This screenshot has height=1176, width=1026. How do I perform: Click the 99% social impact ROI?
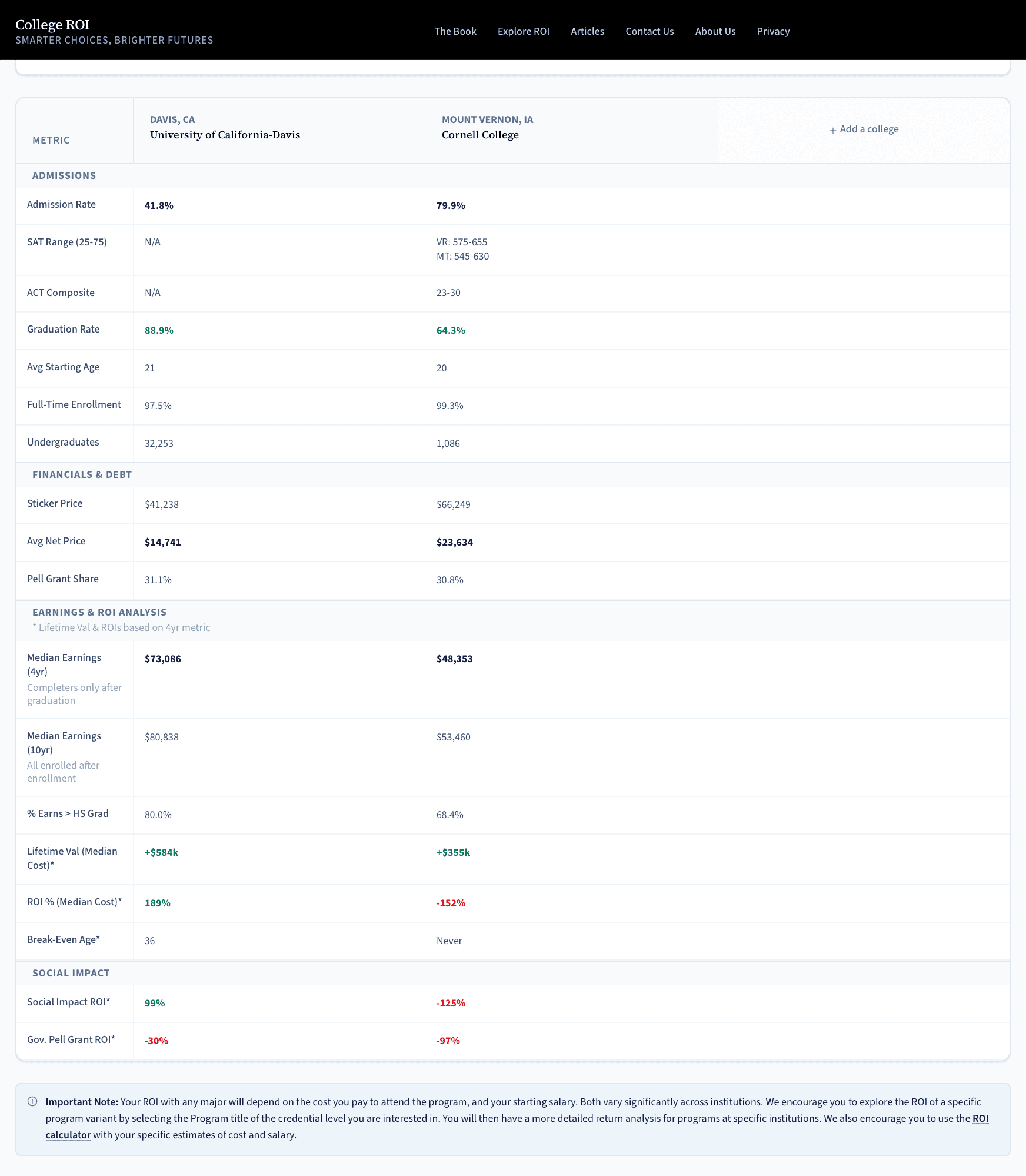click(155, 1003)
